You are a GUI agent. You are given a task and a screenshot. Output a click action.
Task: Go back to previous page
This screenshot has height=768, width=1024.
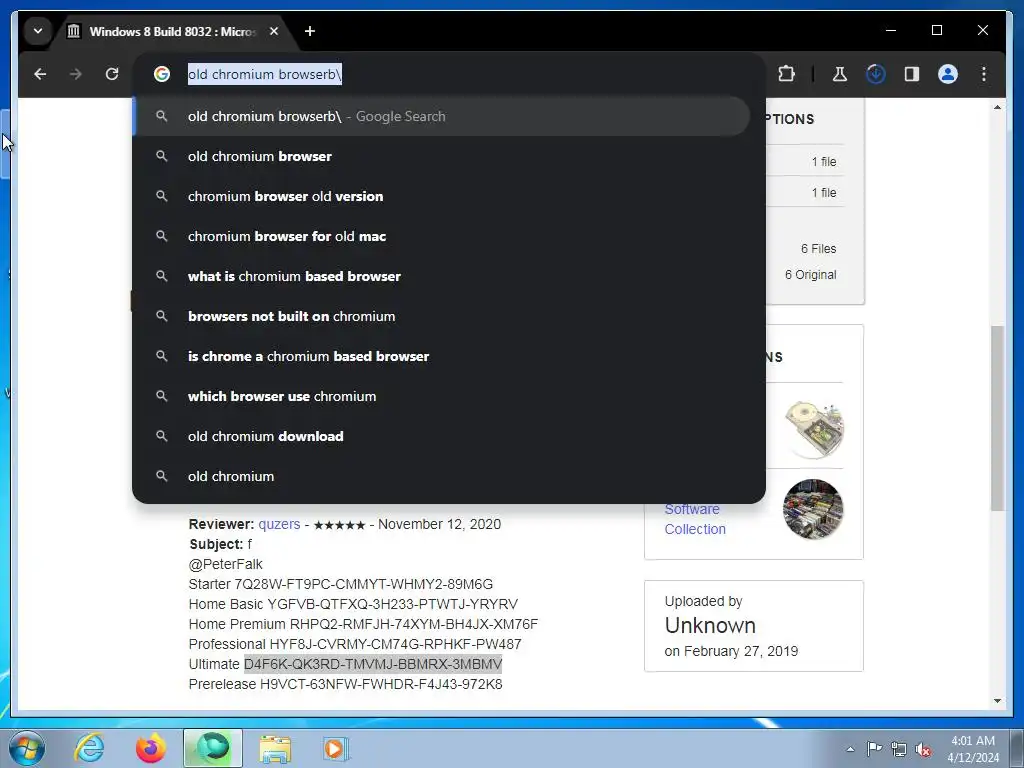click(40, 74)
